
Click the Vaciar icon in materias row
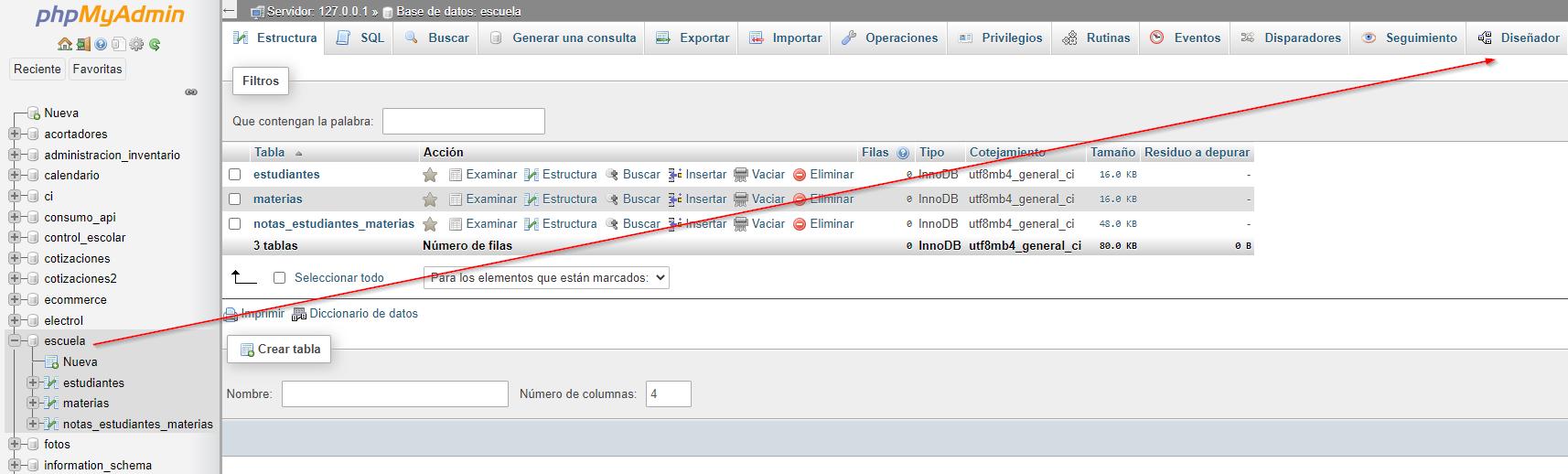[x=741, y=199]
